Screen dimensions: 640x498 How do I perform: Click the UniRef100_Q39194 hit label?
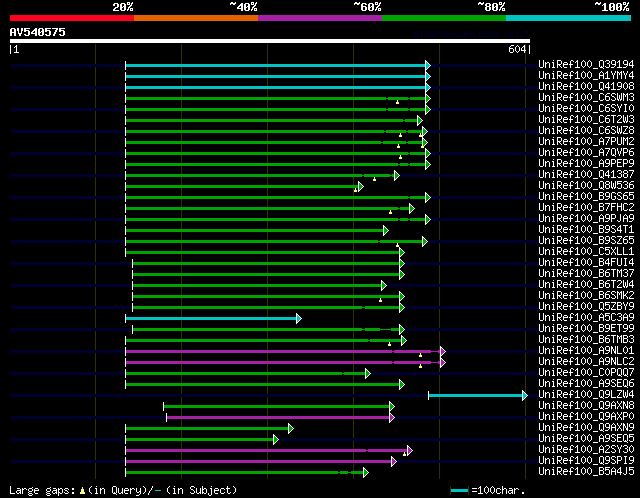pyautogui.click(x=586, y=64)
